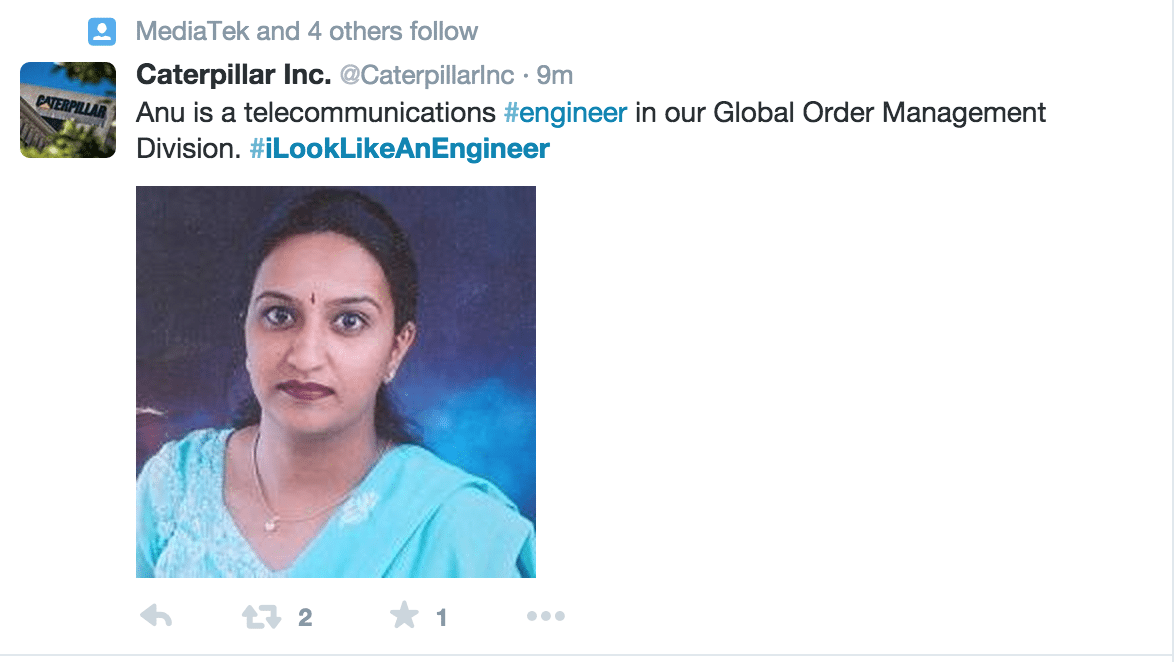
Task: Open the Caterpillar profile avatar image
Action: pyautogui.click(x=68, y=110)
